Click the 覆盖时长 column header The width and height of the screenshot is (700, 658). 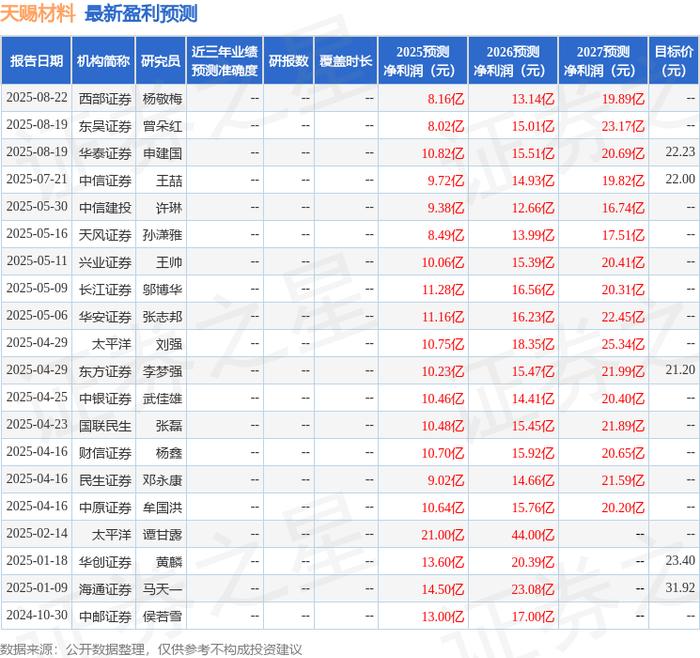346,61
